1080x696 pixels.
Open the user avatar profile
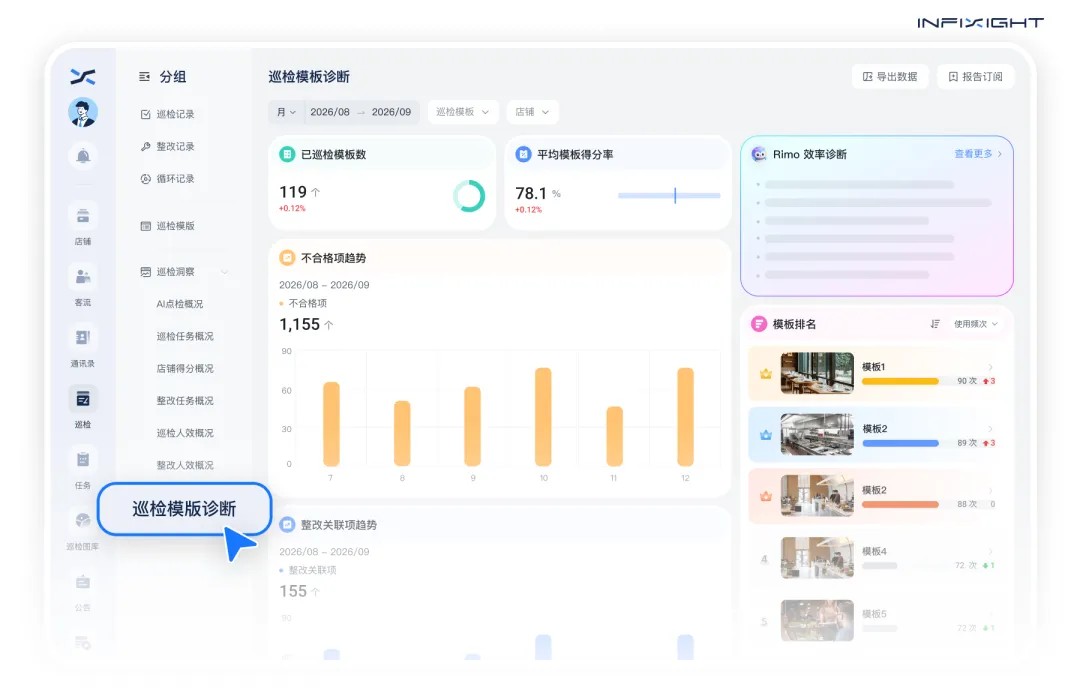83,112
